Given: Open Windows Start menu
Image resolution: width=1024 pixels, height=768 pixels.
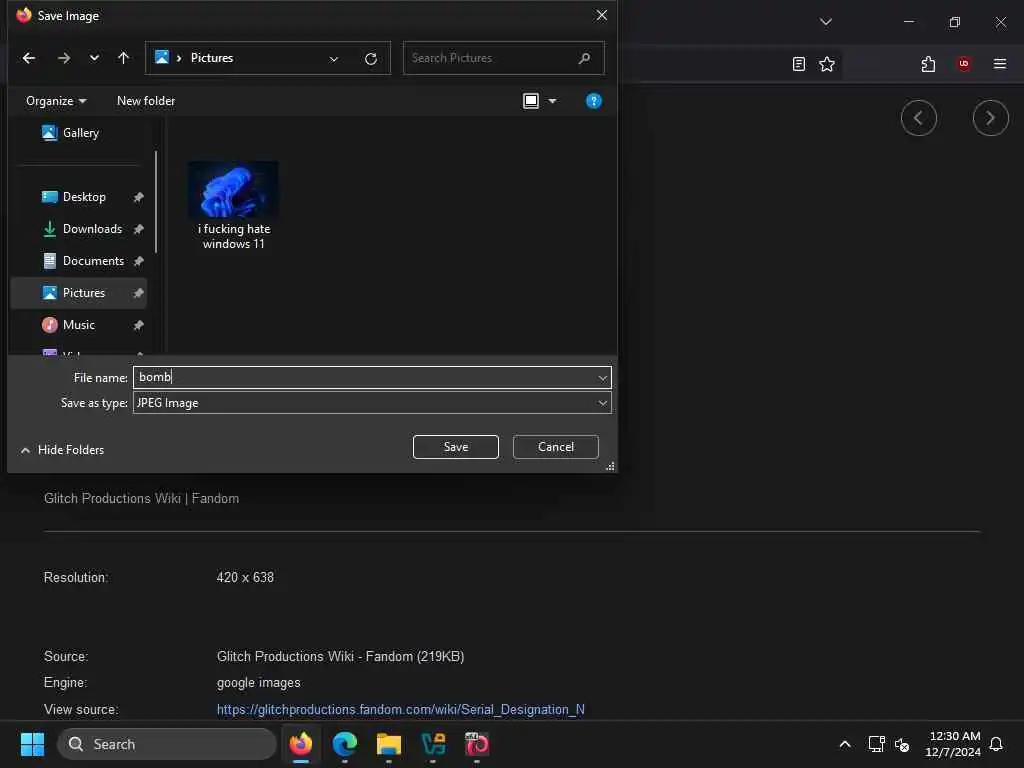Looking at the screenshot, I should click(32, 744).
